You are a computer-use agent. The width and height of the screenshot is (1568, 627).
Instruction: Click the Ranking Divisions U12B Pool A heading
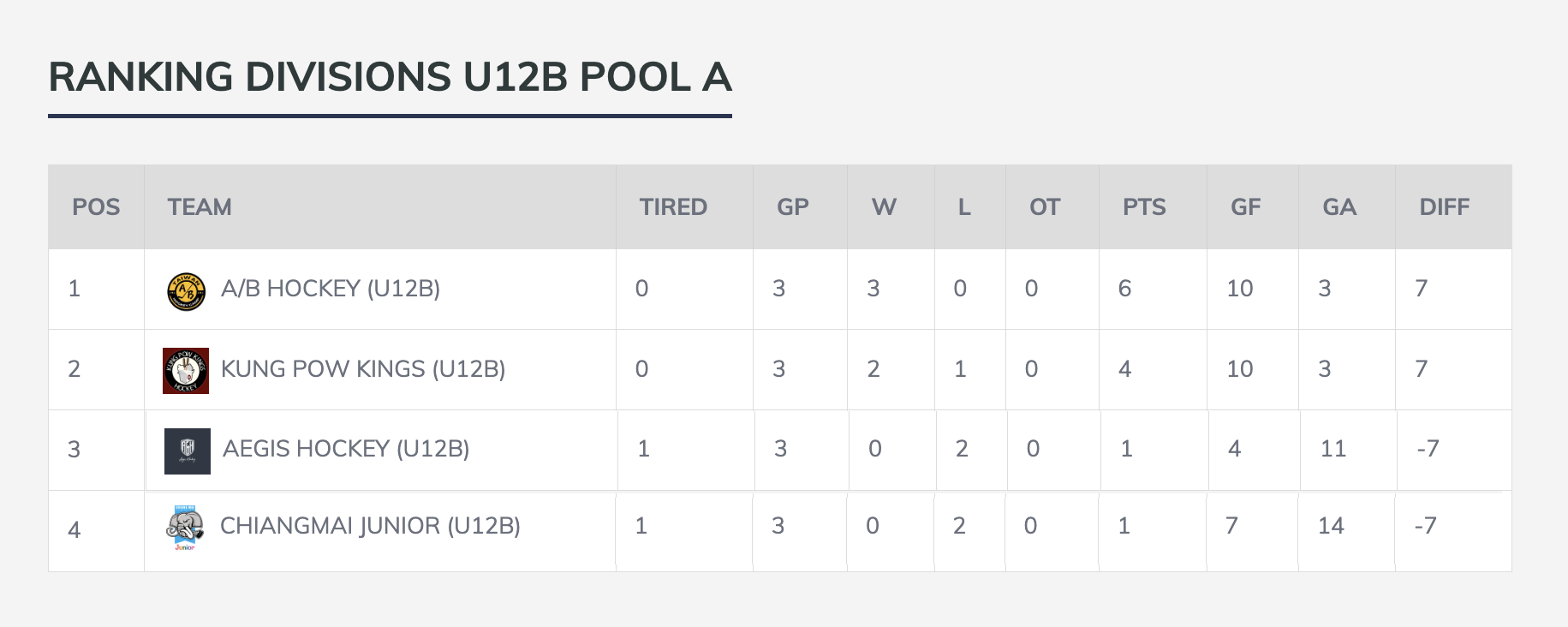390,77
